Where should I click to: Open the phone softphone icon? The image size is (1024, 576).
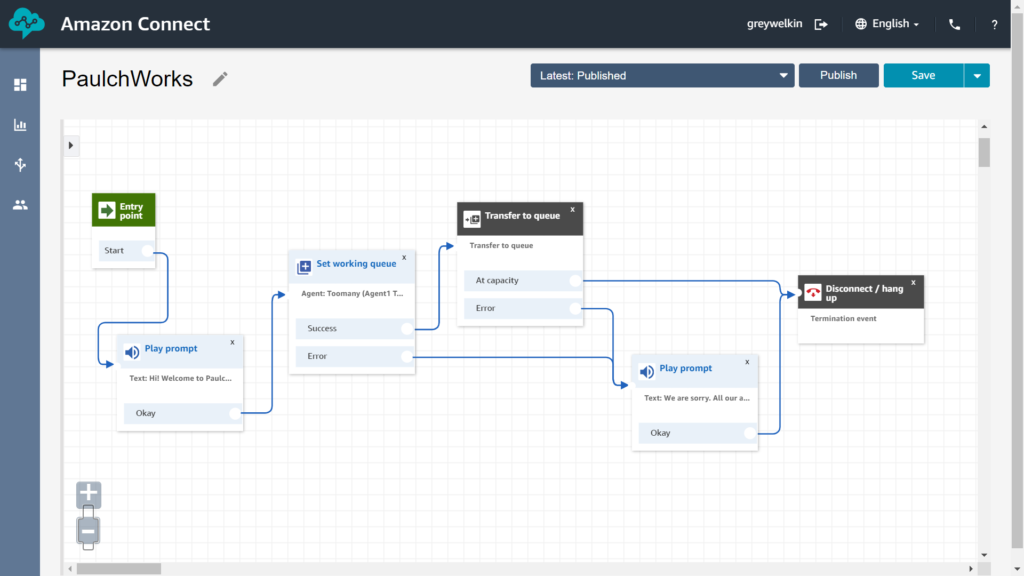[955, 24]
